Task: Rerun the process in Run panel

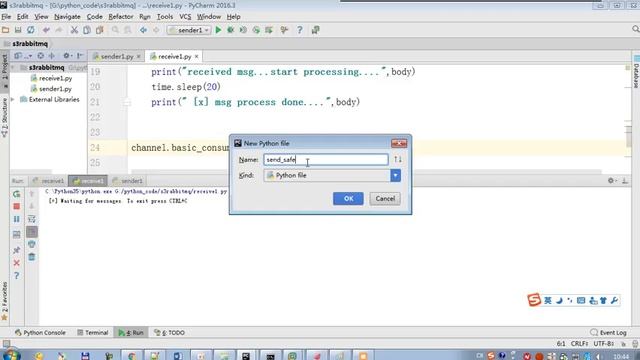Action: (x=16, y=194)
